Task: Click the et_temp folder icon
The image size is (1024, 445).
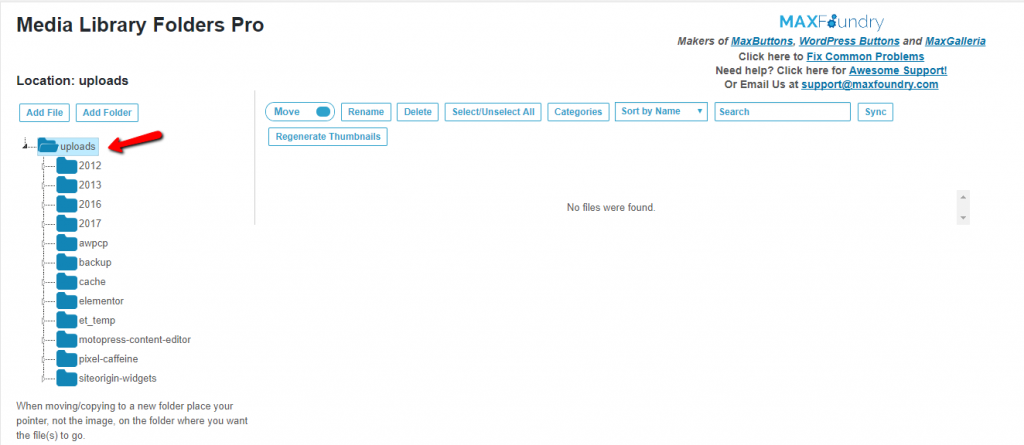Action: click(67, 320)
